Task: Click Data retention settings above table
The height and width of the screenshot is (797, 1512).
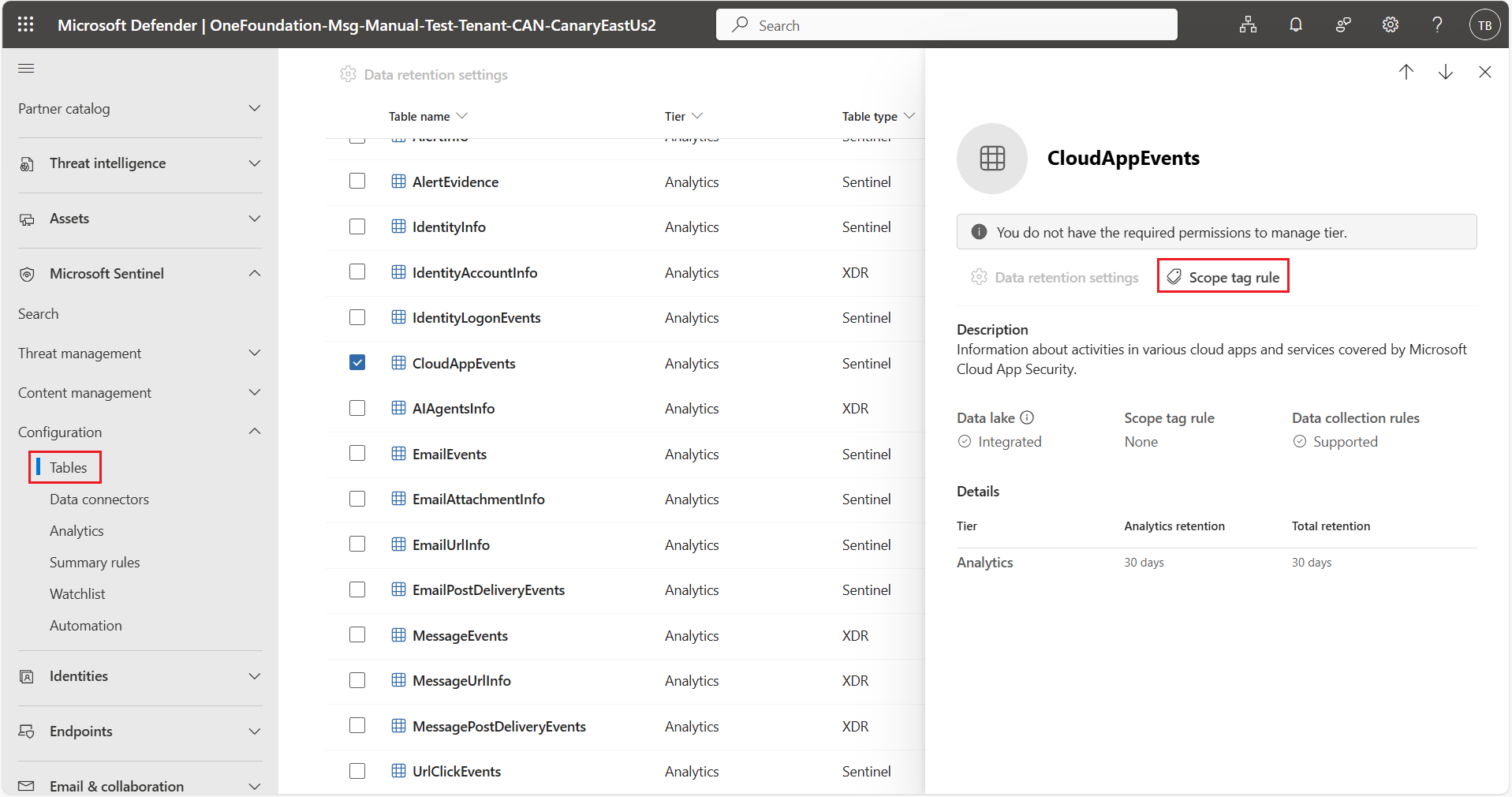Action: click(424, 74)
